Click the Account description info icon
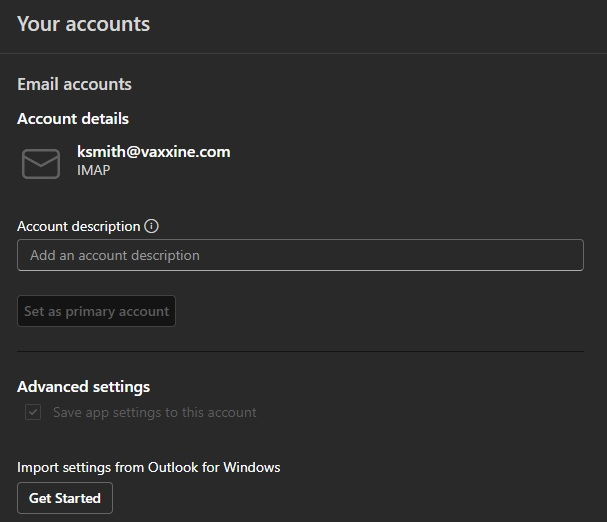Screen dimensions: 607x522 pyautogui.click(x=152, y=227)
